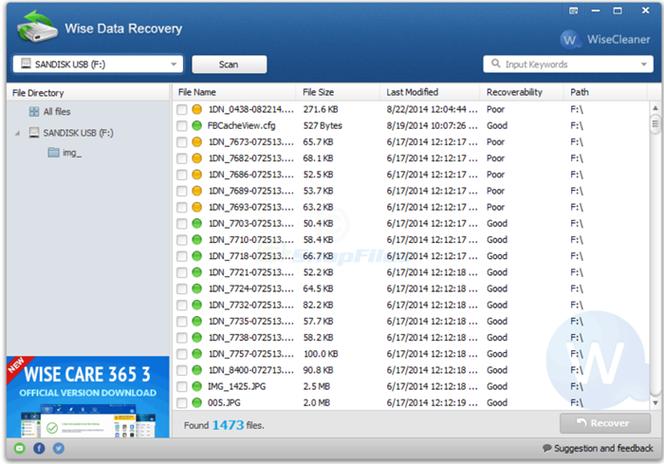The height and width of the screenshot is (464, 664).
Task: Open the menu icon beside minimize button
Action: coord(573,11)
